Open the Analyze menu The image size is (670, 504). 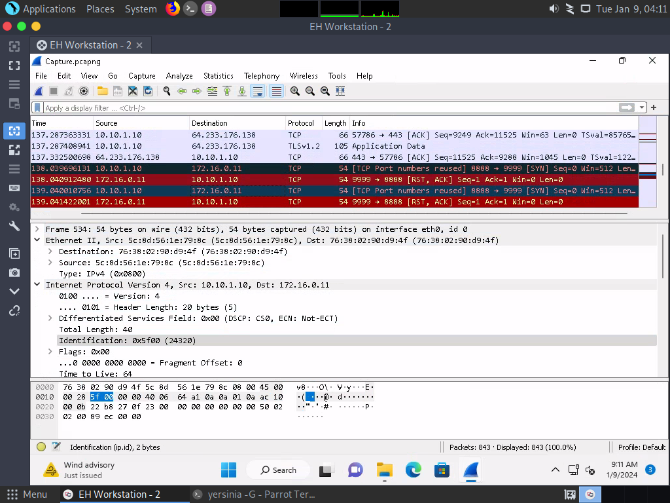point(179,76)
